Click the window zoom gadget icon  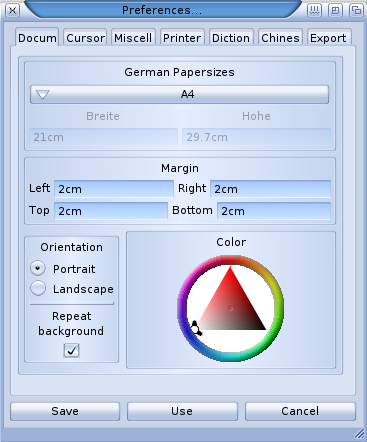335,10
